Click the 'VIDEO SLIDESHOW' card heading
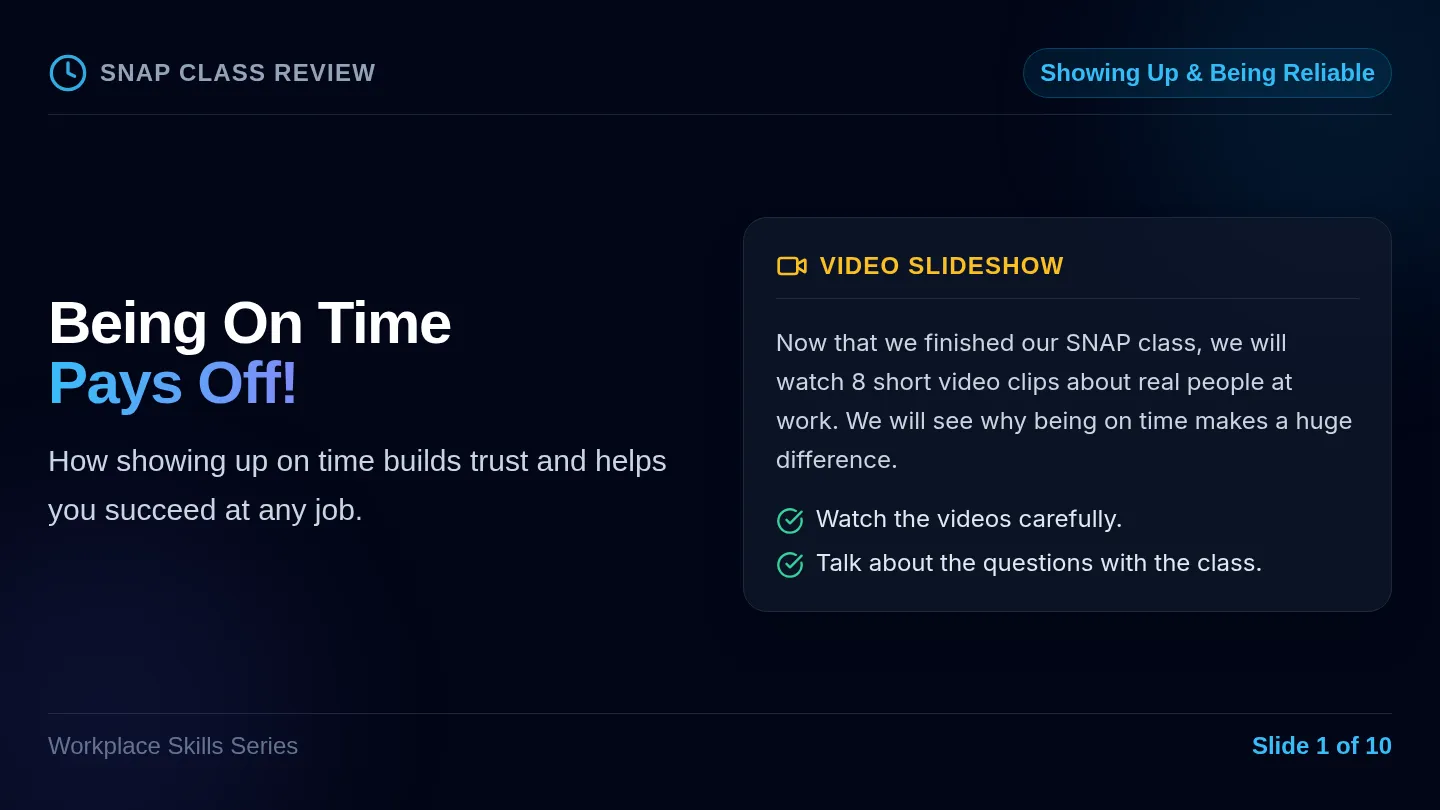Image resolution: width=1440 pixels, height=810 pixels. pyautogui.click(x=942, y=266)
